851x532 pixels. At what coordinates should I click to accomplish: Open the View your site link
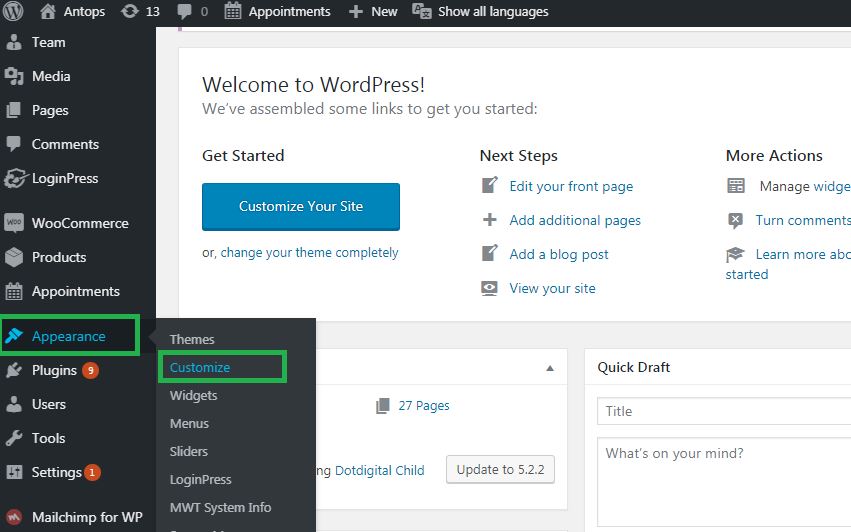pyautogui.click(x=552, y=288)
